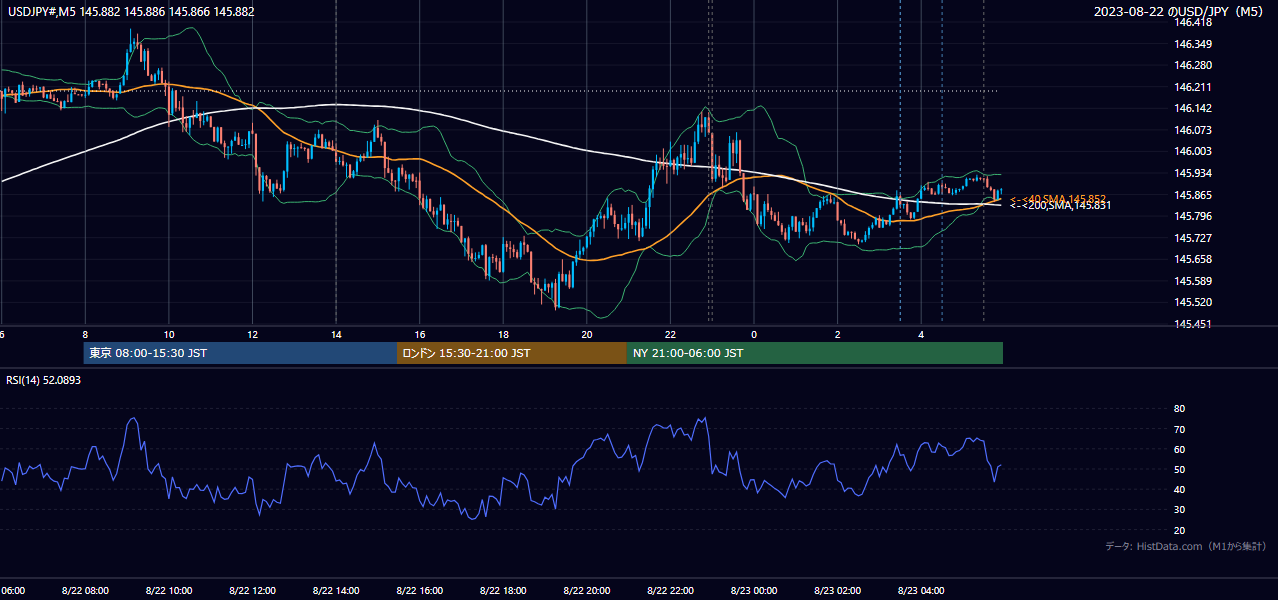
Task: Click hour tick '22' under the price chart
Action: pos(670,334)
